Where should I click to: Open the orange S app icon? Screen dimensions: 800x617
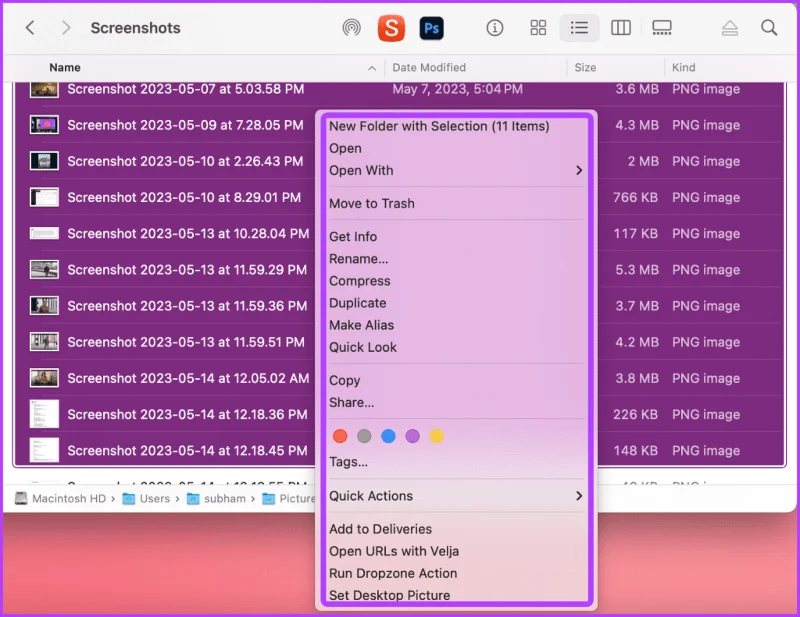pyautogui.click(x=391, y=28)
